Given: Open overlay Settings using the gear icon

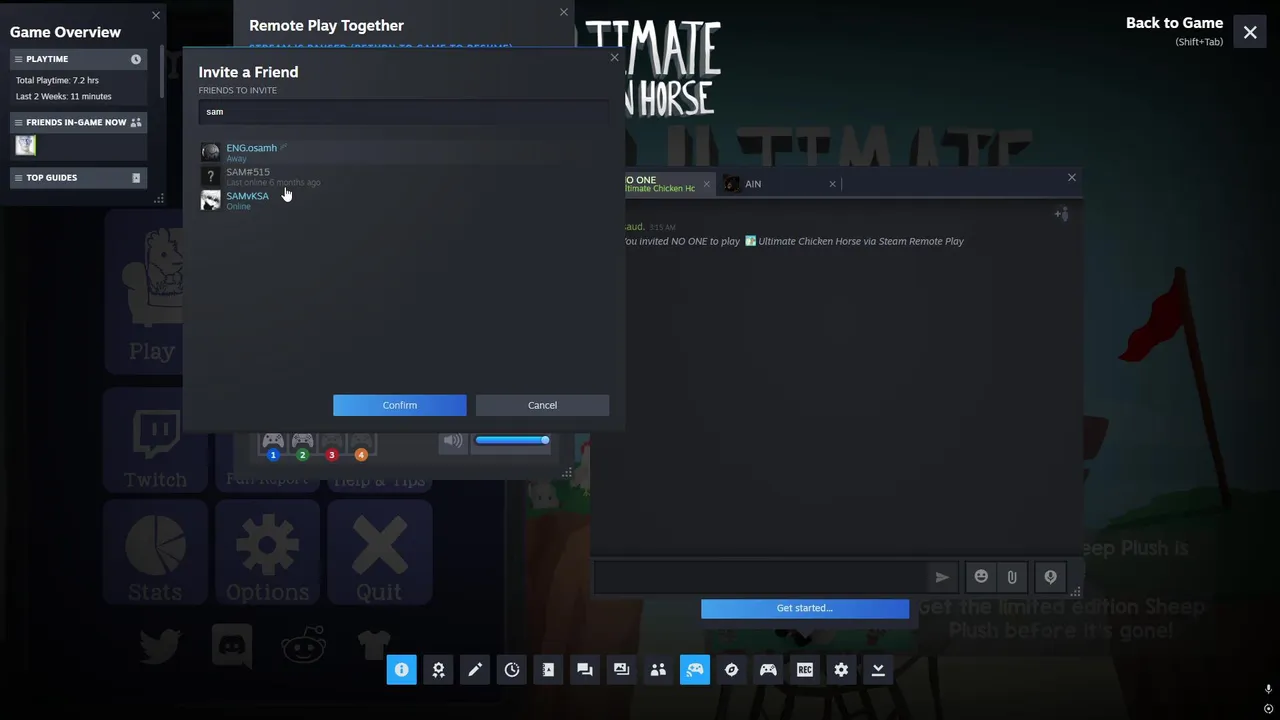Looking at the screenshot, I should point(841,670).
